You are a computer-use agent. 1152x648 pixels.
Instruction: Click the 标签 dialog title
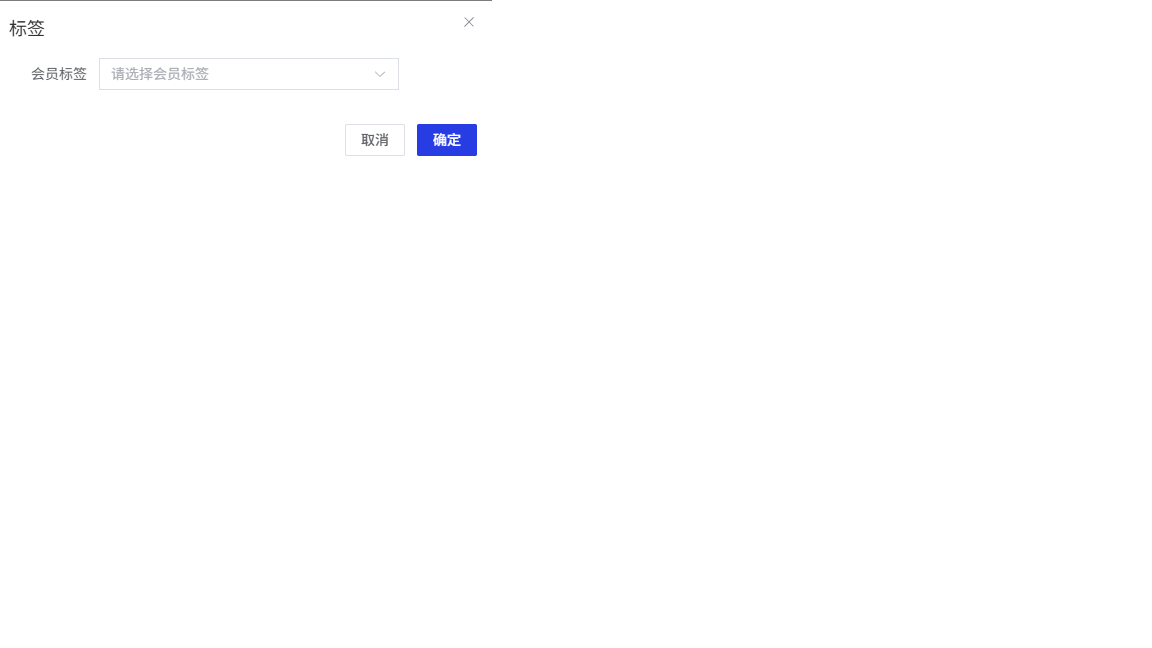point(27,29)
